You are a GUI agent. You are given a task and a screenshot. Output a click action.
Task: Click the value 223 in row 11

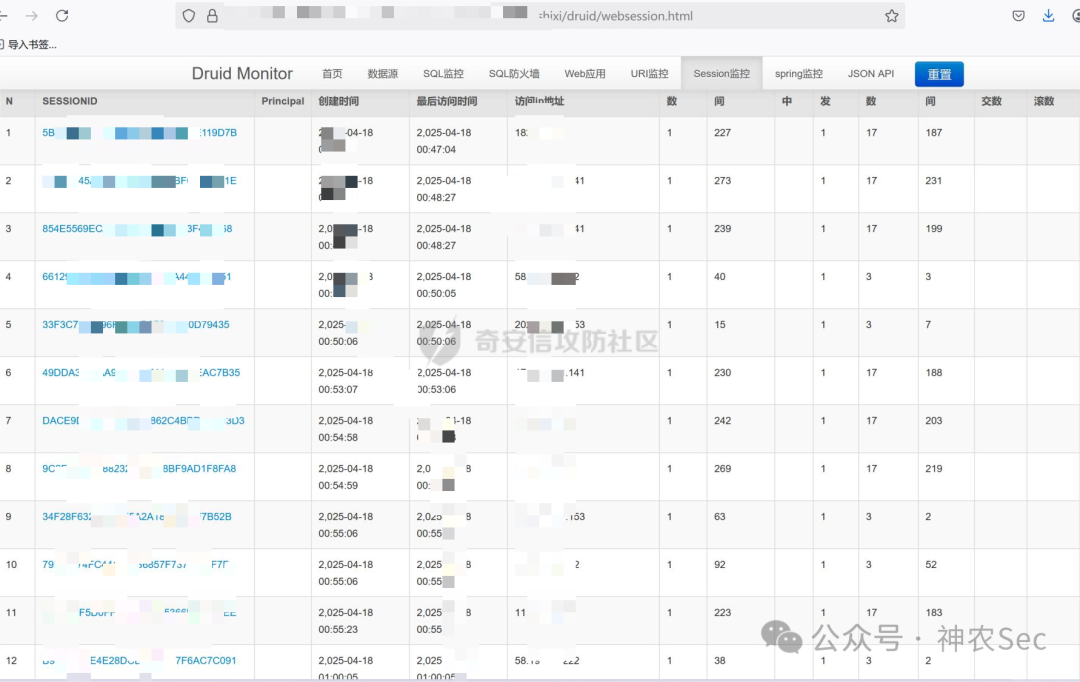(723, 612)
